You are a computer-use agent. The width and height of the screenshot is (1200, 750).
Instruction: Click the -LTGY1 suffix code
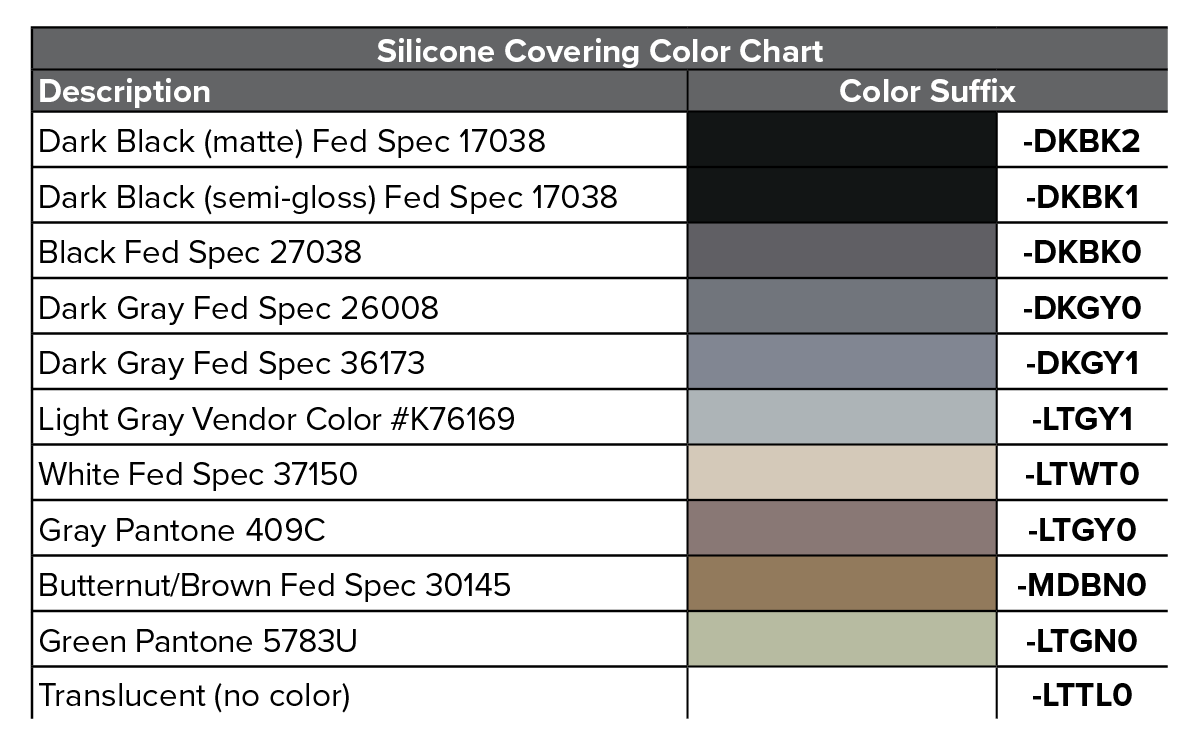[x=1081, y=419]
